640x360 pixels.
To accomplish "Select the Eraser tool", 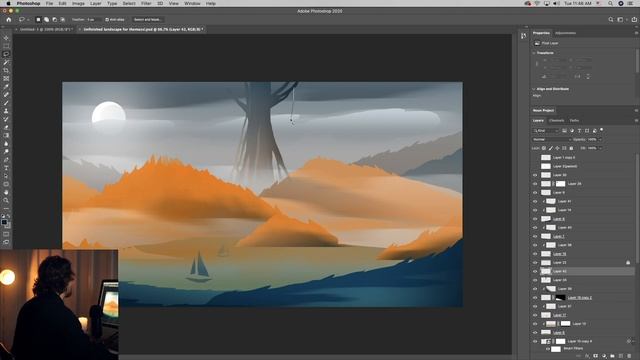I will click(x=6, y=127).
